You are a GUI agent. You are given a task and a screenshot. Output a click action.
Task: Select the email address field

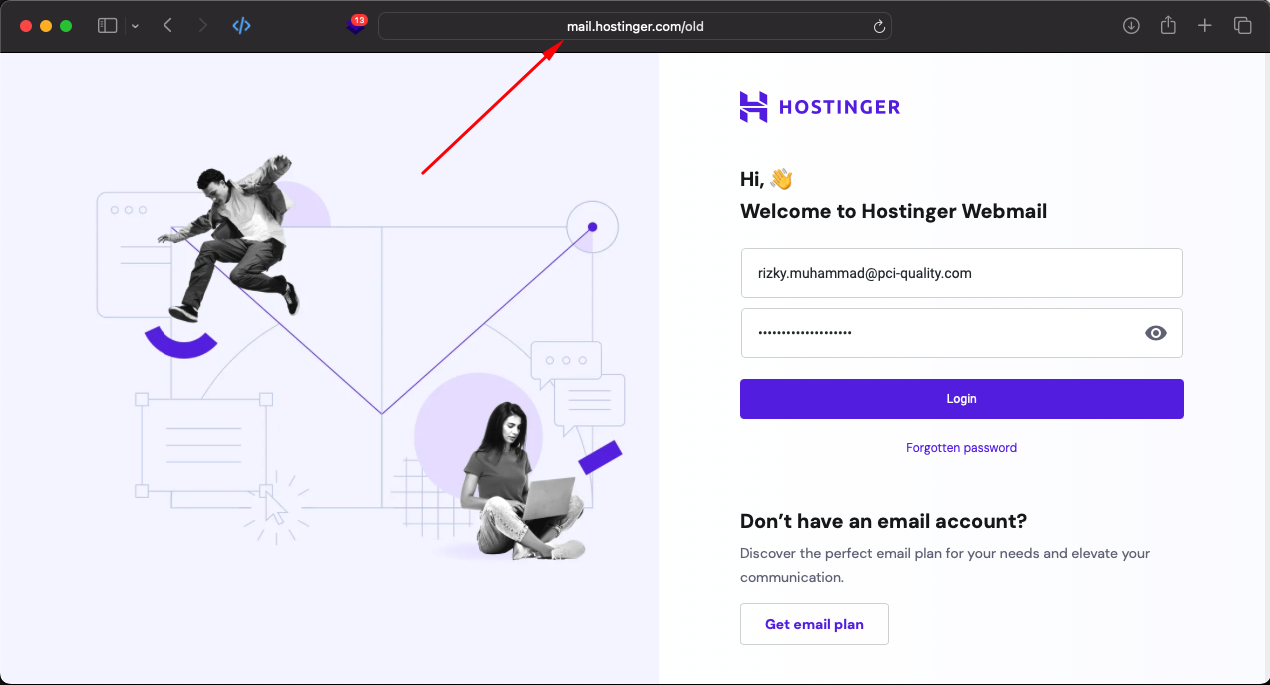click(x=961, y=272)
